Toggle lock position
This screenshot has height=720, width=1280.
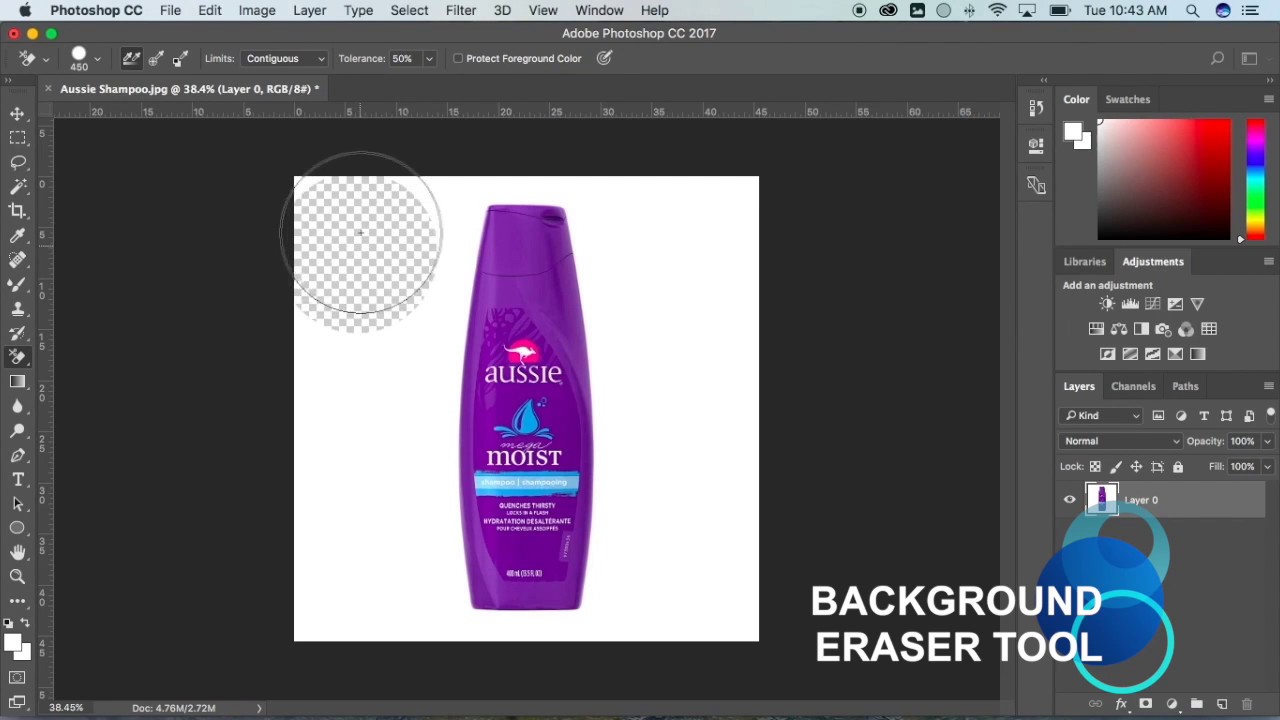[x=1136, y=467]
